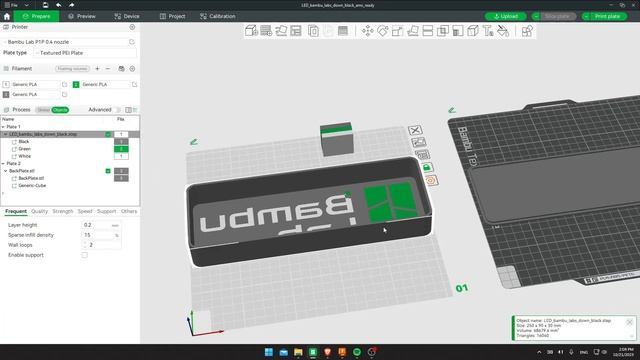Switch to the Preview tab
Image resolution: width=640 pixels, height=360 pixels.
(x=82, y=16)
